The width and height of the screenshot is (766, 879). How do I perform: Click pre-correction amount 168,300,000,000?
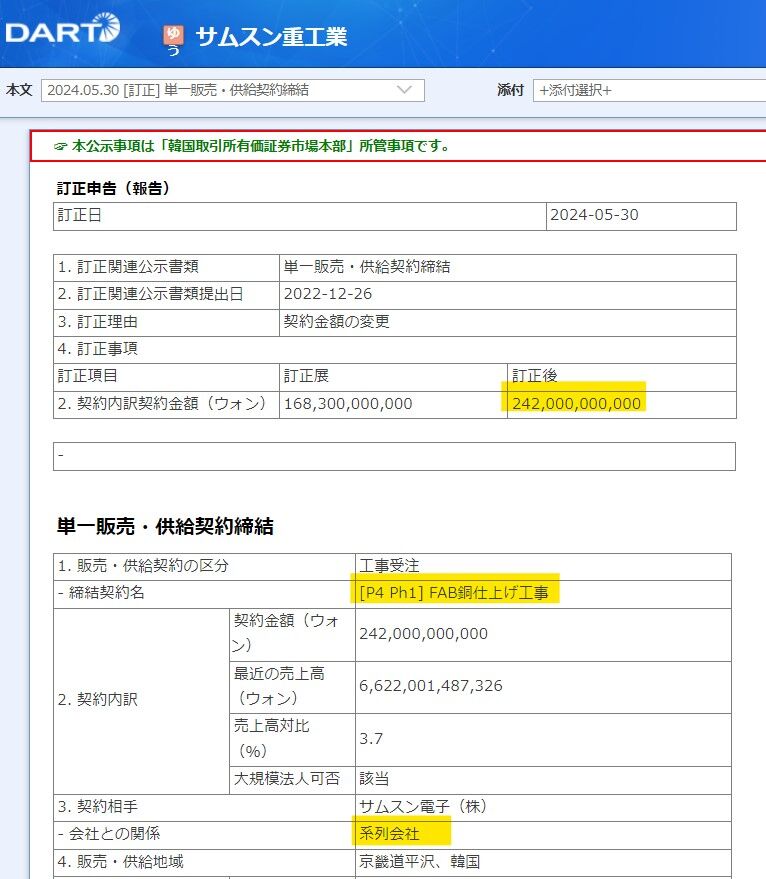pyautogui.click(x=348, y=404)
